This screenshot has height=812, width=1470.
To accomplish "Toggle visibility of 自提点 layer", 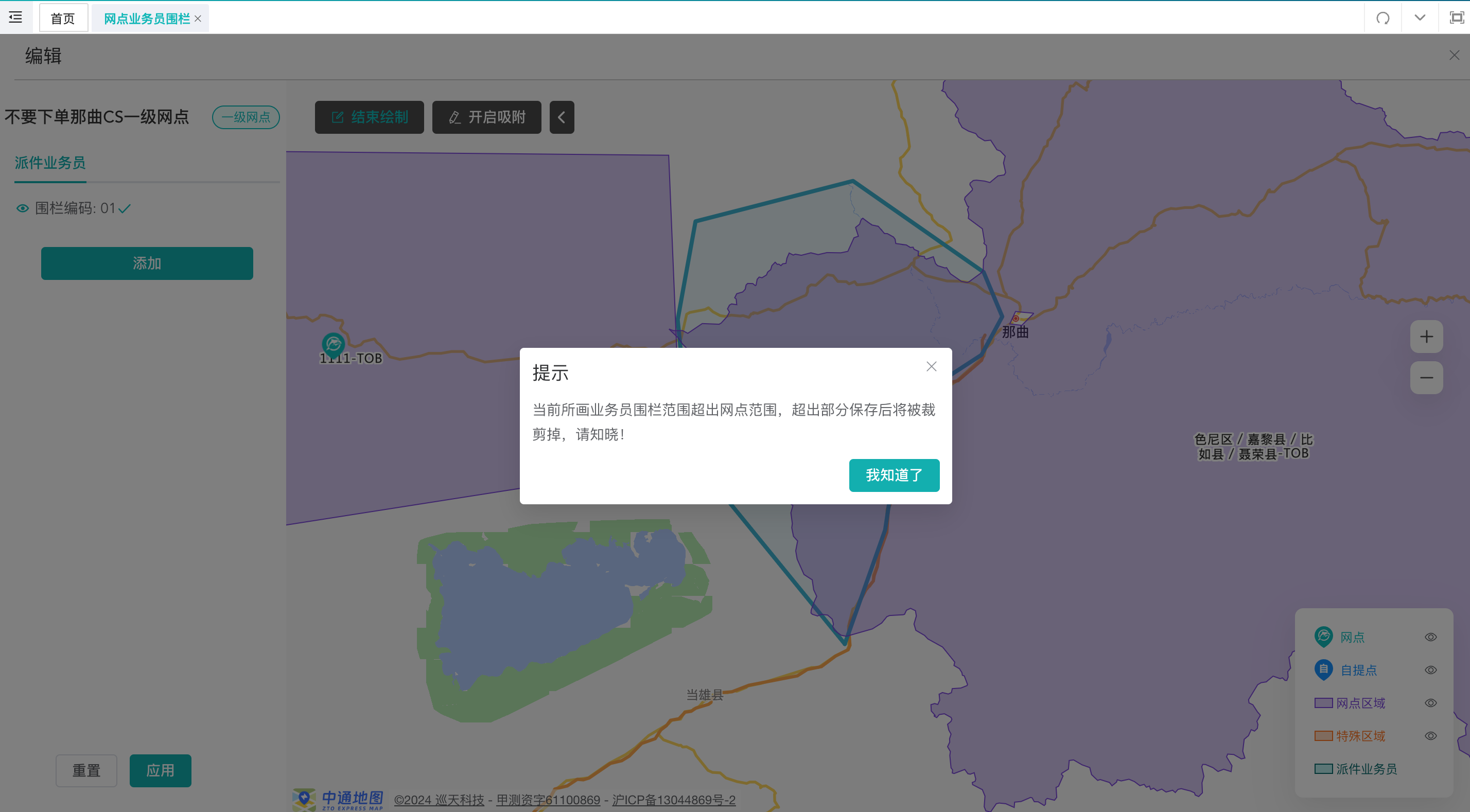I will [1431, 670].
